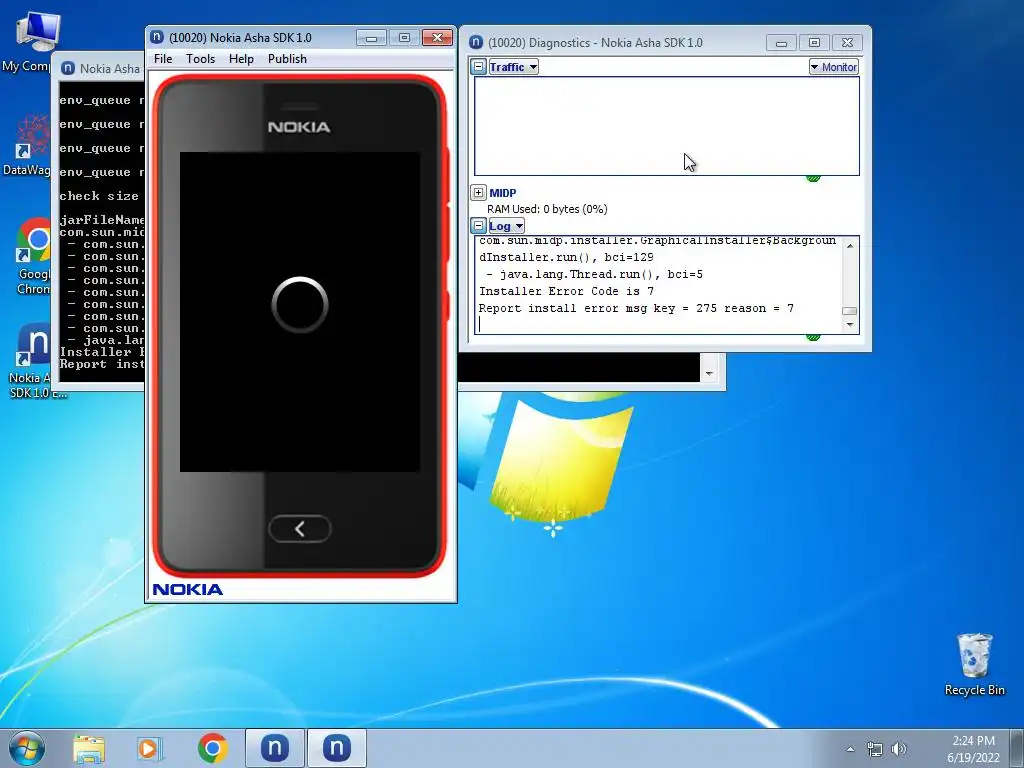The height and width of the screenshot is (768, 1024).
Task: Open File Explorer from the taskbar
Action: coord(89,748)
